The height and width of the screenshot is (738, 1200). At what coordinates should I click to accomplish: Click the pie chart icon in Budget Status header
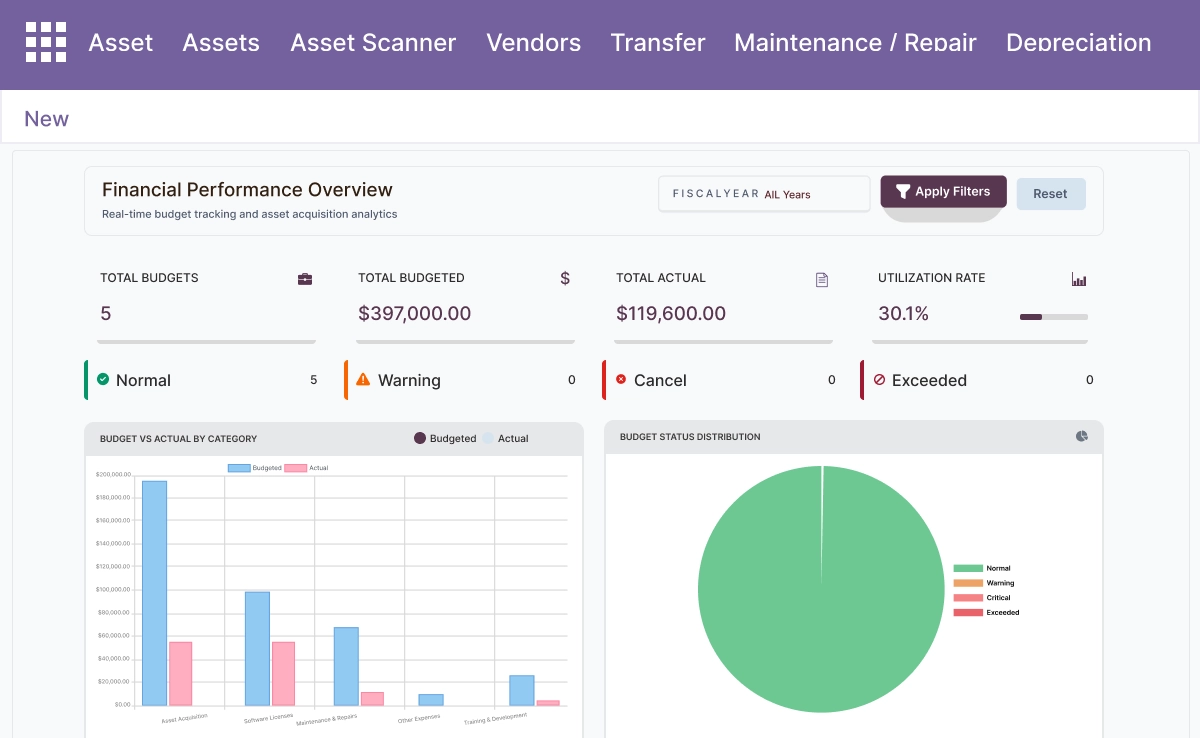click(1082, 436)
